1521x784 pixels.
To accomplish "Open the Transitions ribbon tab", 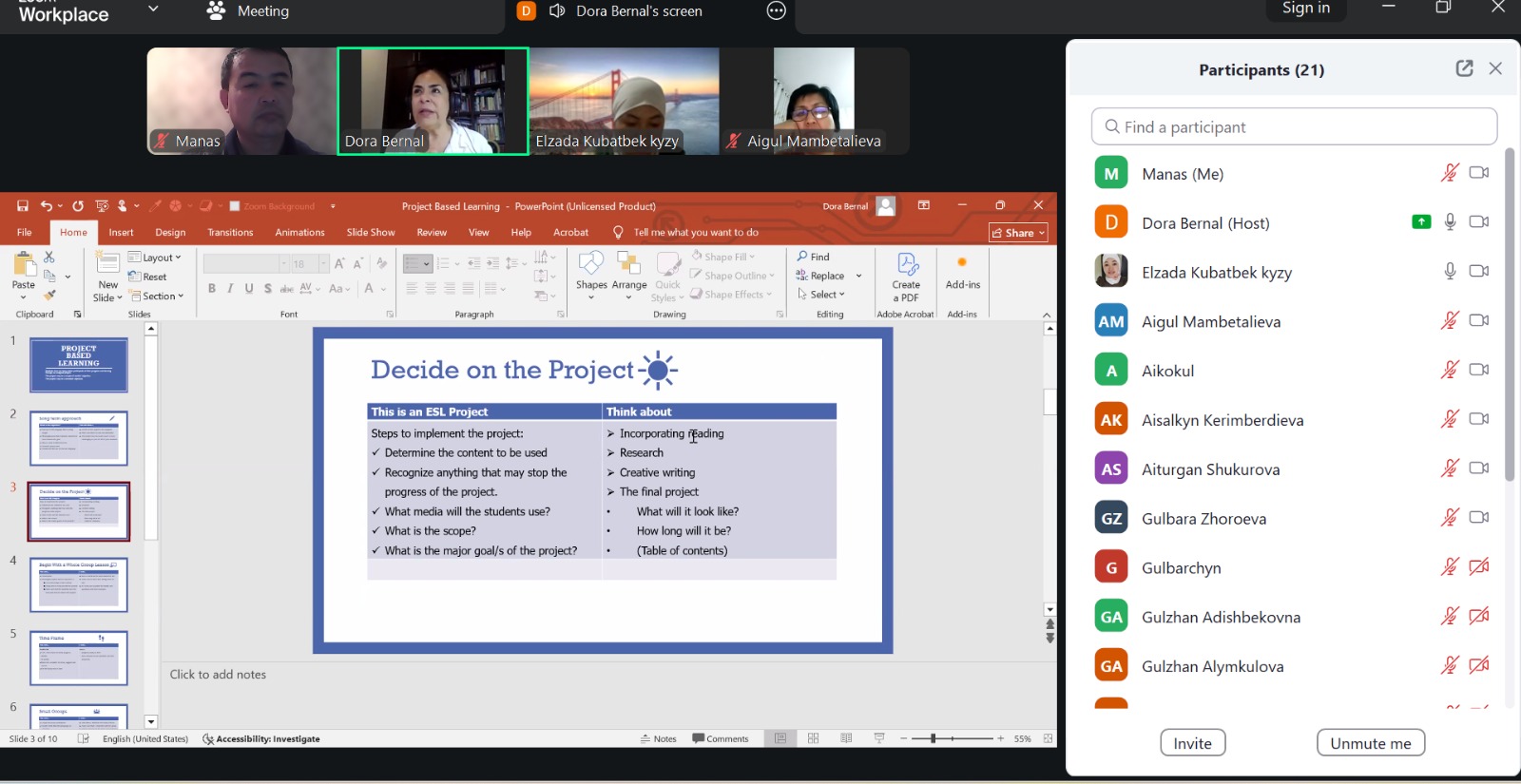I will coord(230,233).
